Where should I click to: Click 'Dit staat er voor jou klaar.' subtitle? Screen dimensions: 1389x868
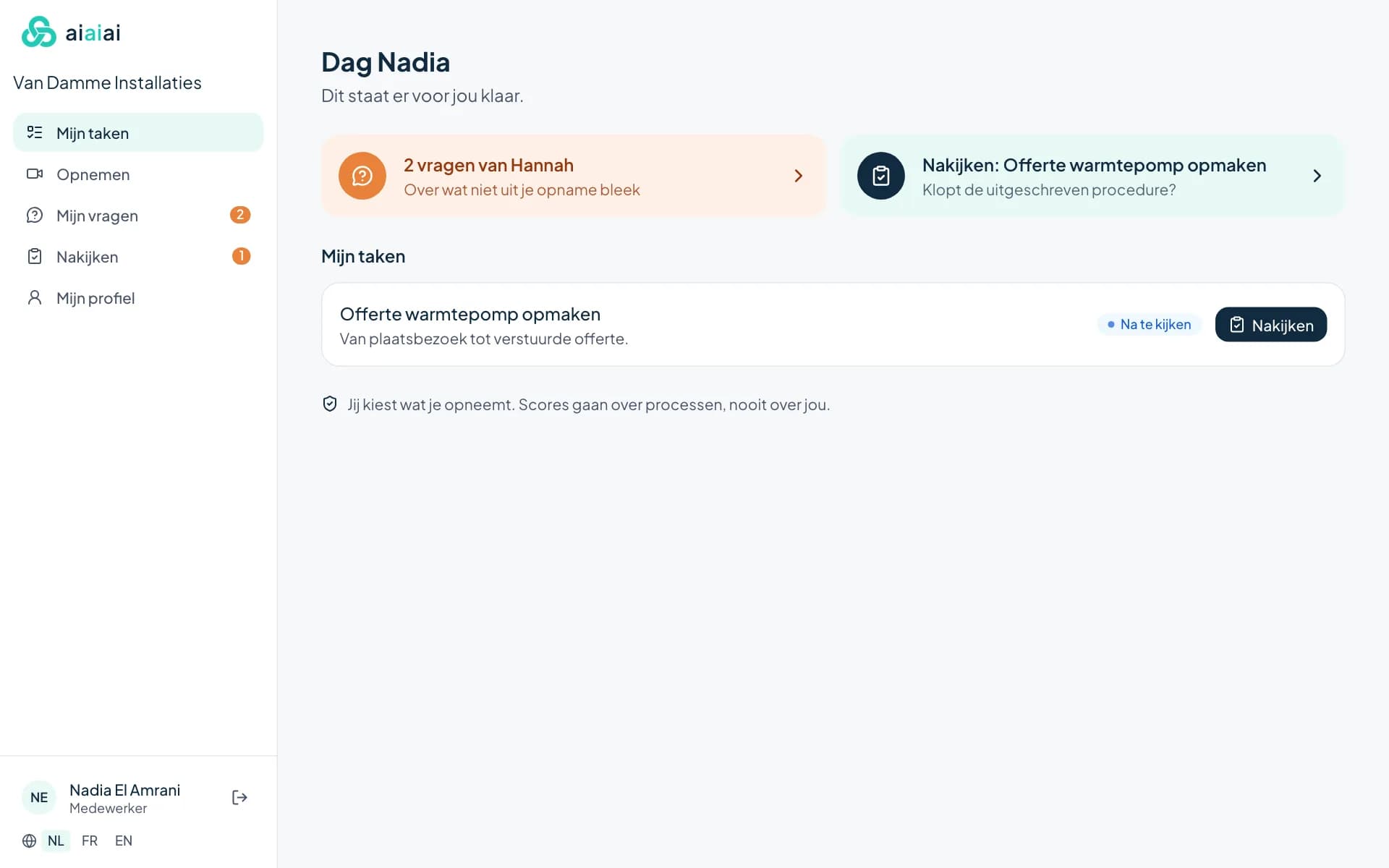[x=422, y=95]
